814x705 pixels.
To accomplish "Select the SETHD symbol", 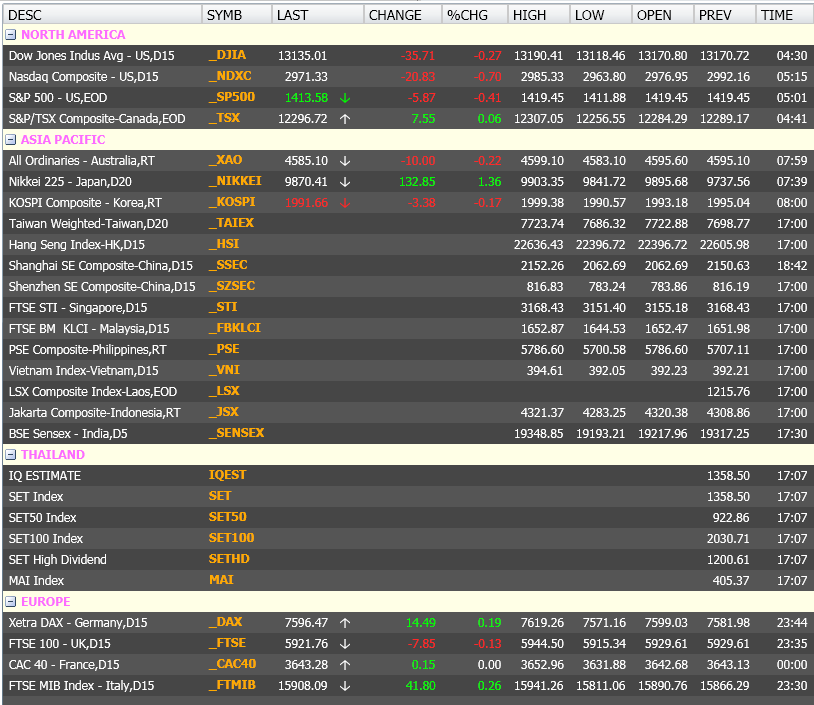I will point(229,559).
